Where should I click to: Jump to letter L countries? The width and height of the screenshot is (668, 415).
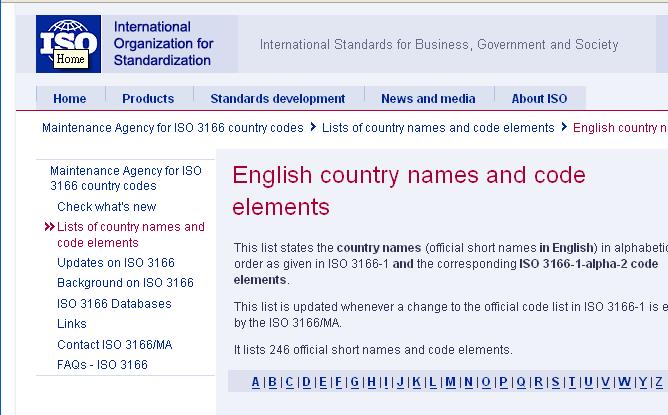(x=433, y=382)
